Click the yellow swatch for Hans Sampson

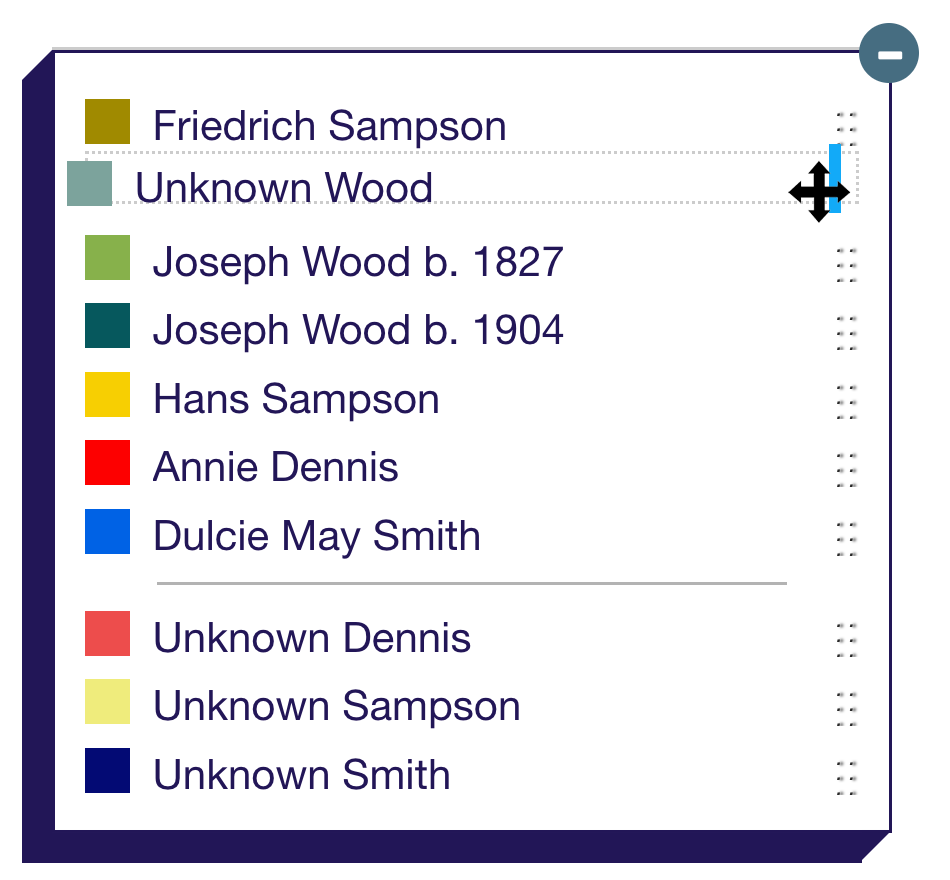click(x=107, y=395)
